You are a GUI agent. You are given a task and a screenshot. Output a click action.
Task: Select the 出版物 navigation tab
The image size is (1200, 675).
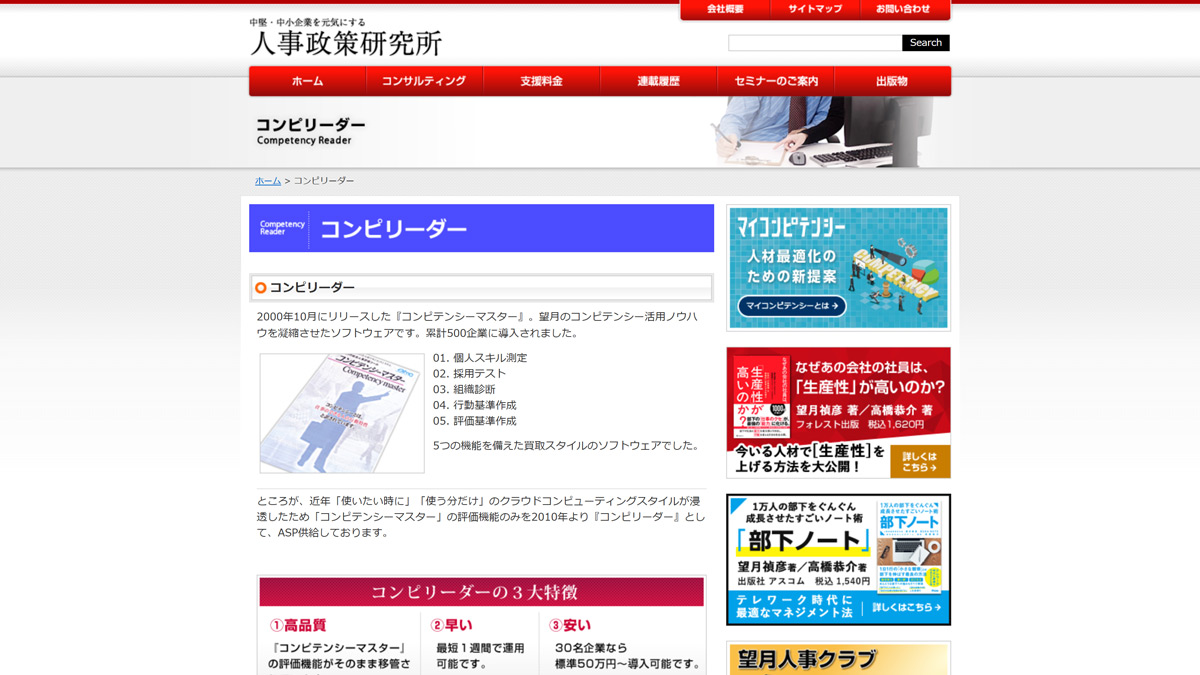[x=891, y=81]
